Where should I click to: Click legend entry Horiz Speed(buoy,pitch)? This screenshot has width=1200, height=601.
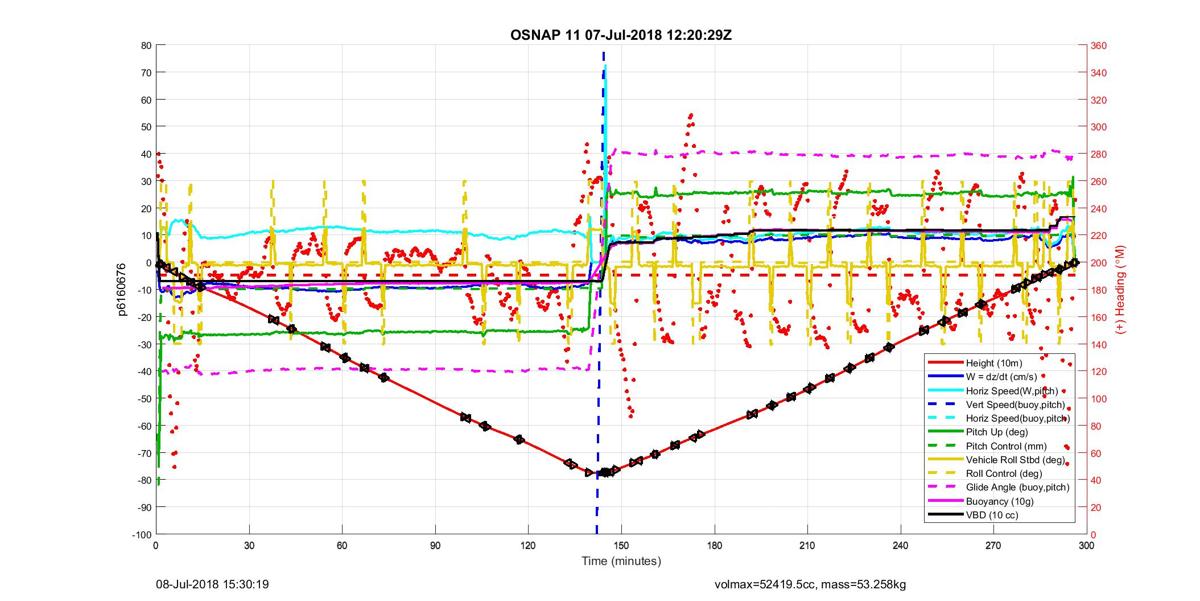point(1018,418)
